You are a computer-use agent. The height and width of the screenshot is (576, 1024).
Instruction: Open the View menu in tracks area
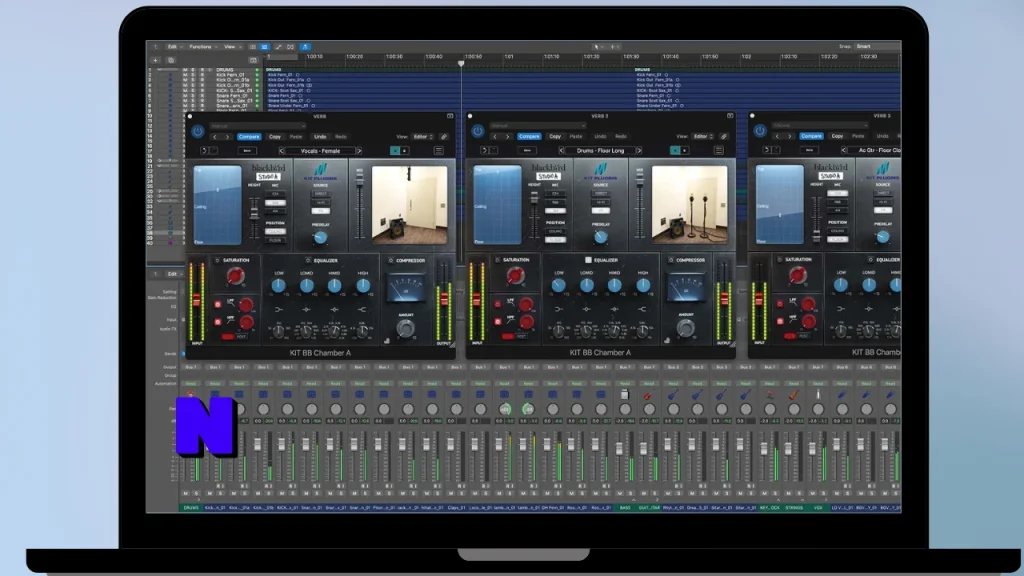click(231, 47)
